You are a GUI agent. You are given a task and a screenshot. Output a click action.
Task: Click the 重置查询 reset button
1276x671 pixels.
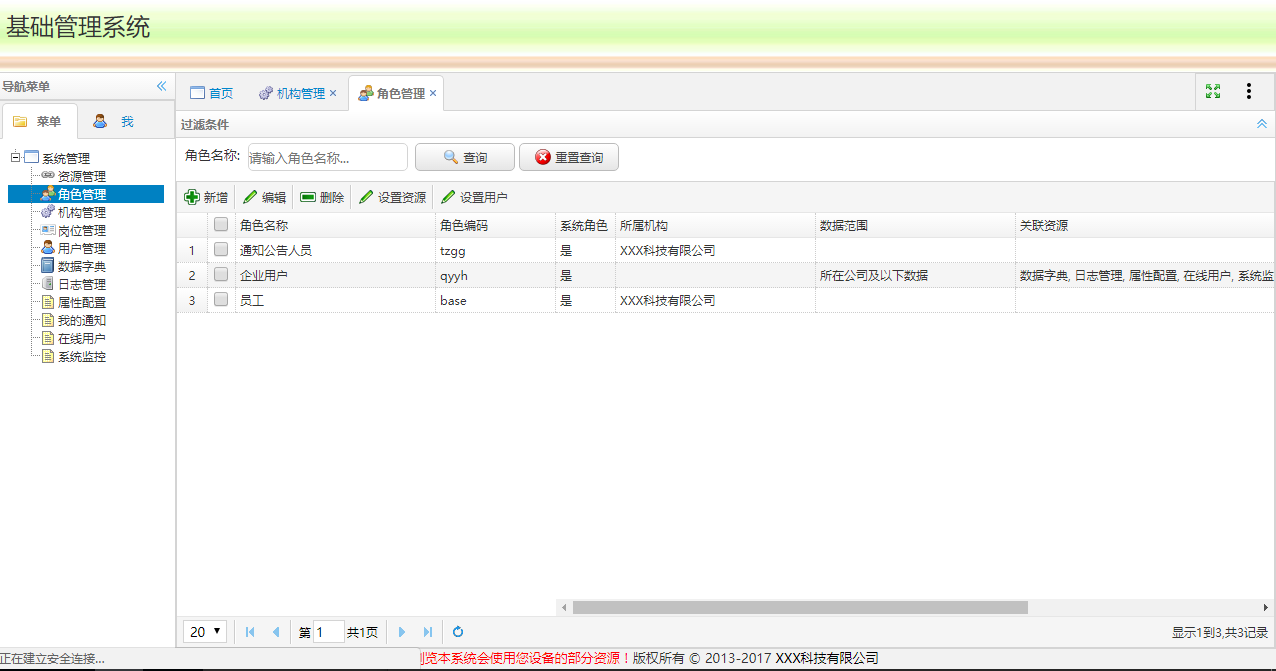(569, 158)
